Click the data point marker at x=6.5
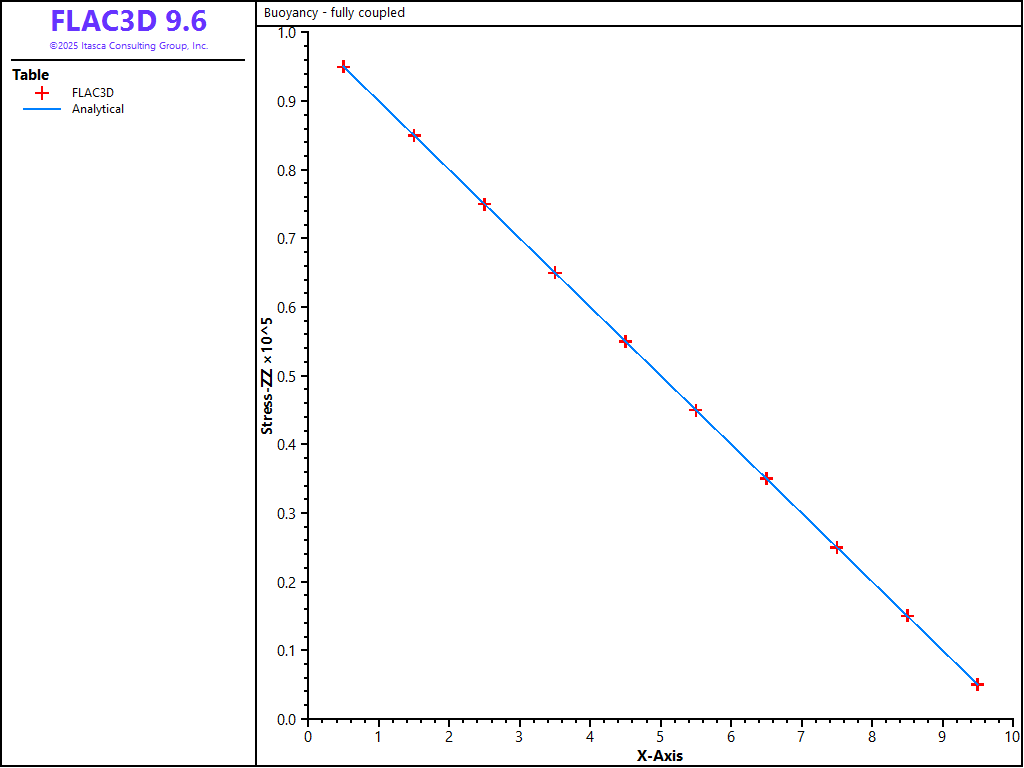The height and width of the screenshot is (768, 1024). click(x=766, y=479)
